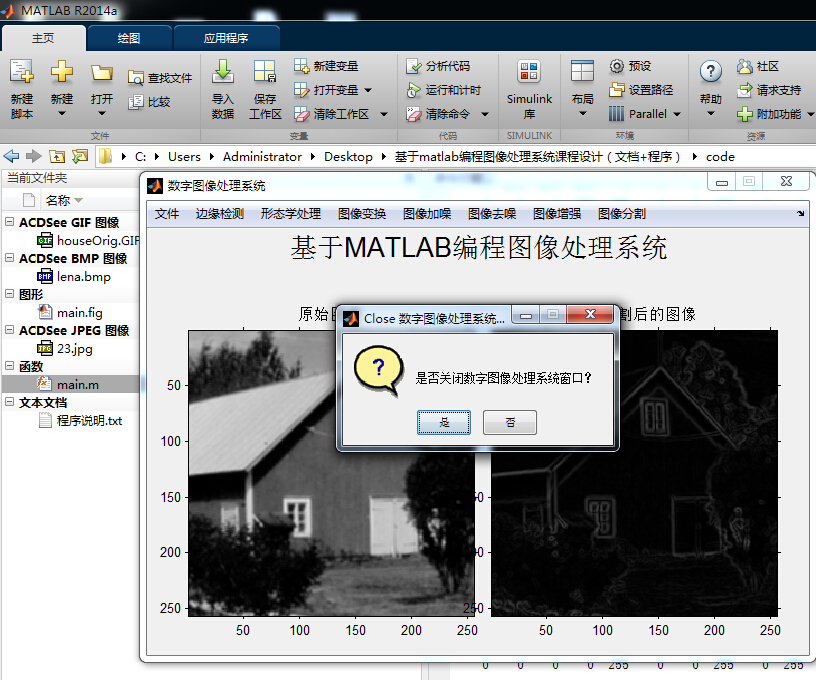Click the up-one-level folder icon

click(57, 156)
